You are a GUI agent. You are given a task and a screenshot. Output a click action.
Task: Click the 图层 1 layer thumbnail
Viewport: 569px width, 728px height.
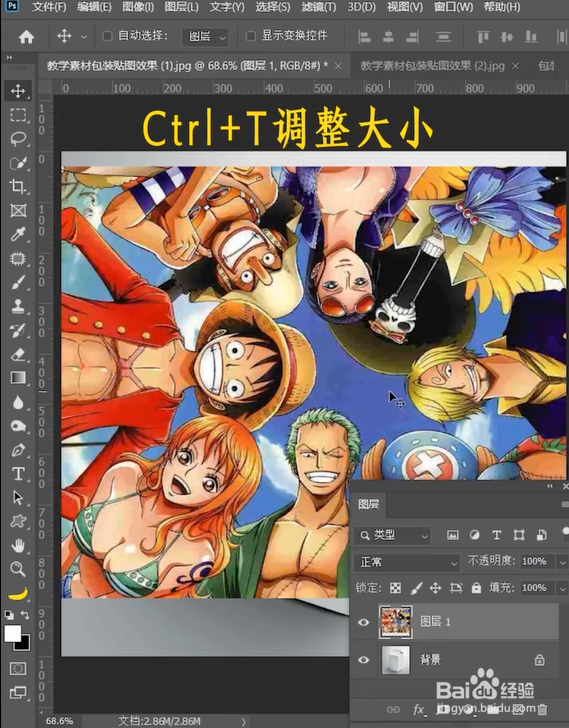[x=395, y=622]
